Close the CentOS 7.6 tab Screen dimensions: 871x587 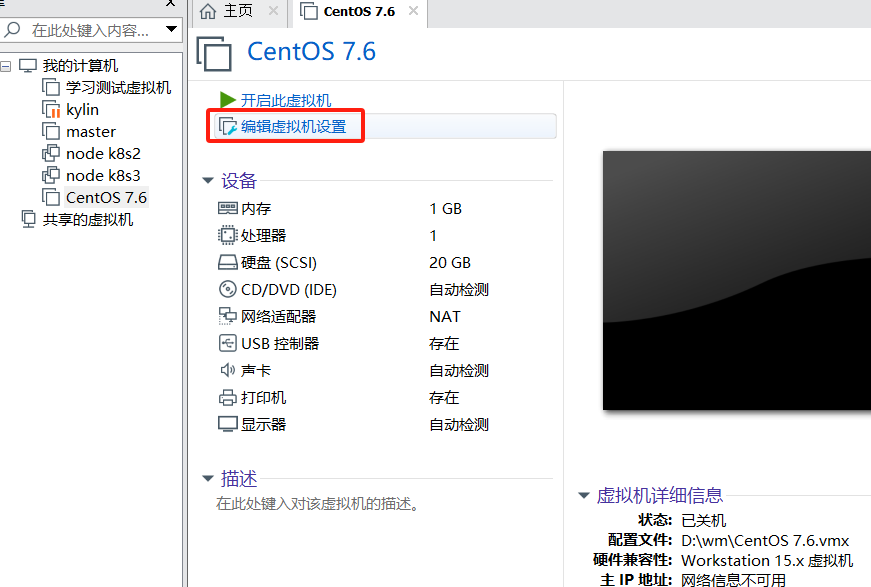pyautogui.click(x=413, y=11)
